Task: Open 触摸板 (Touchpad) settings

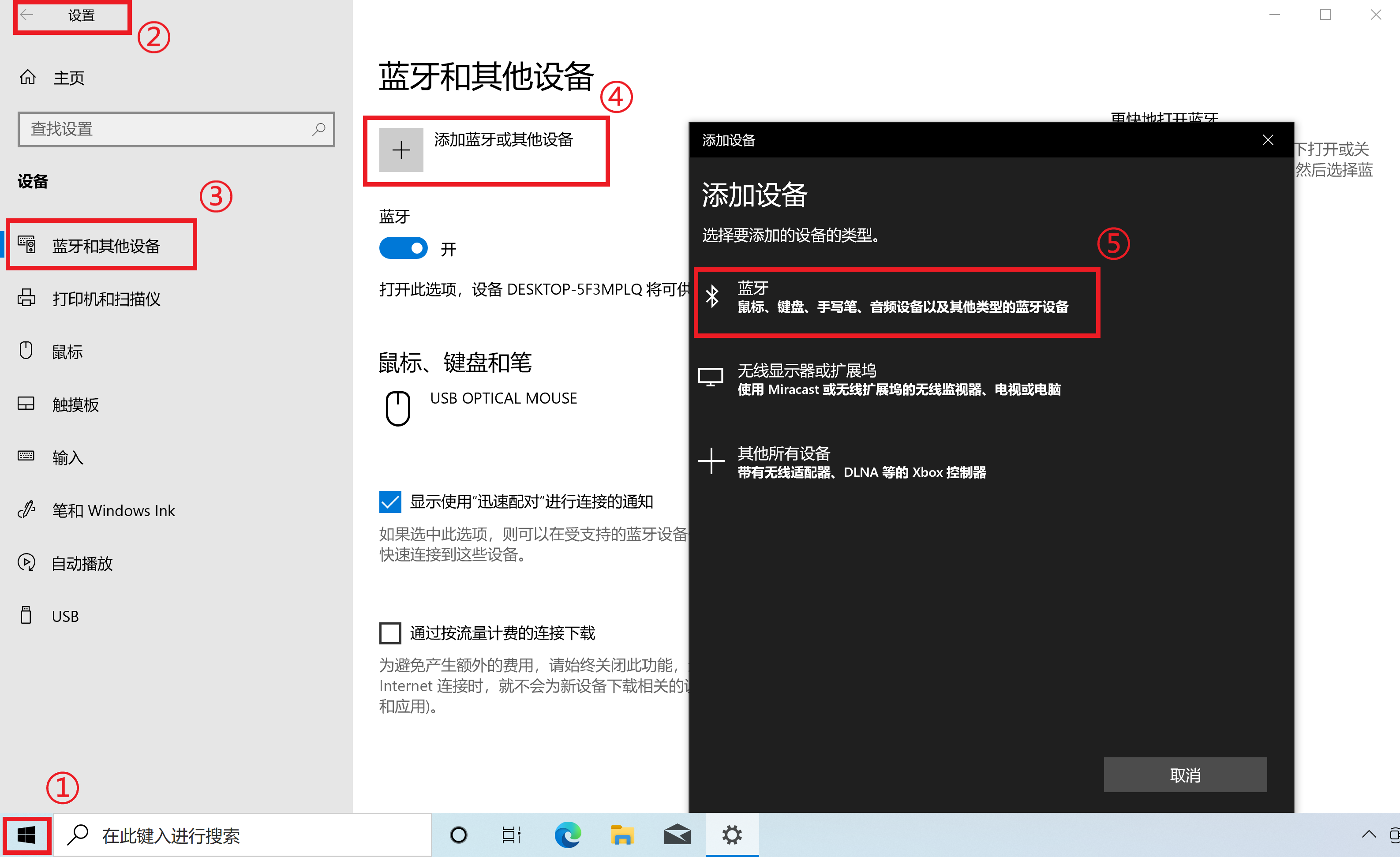Action: pyautogui.click(x=75, y=404)
